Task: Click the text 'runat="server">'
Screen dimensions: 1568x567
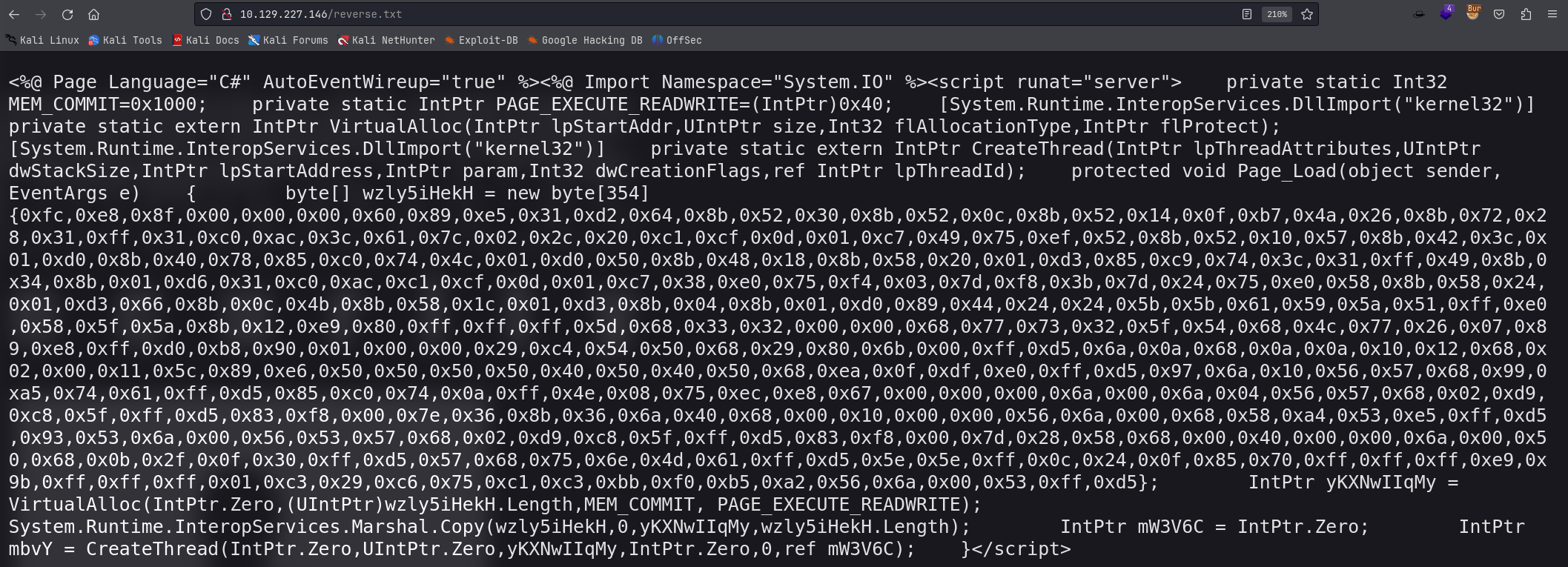Action: click(1099, 82)
